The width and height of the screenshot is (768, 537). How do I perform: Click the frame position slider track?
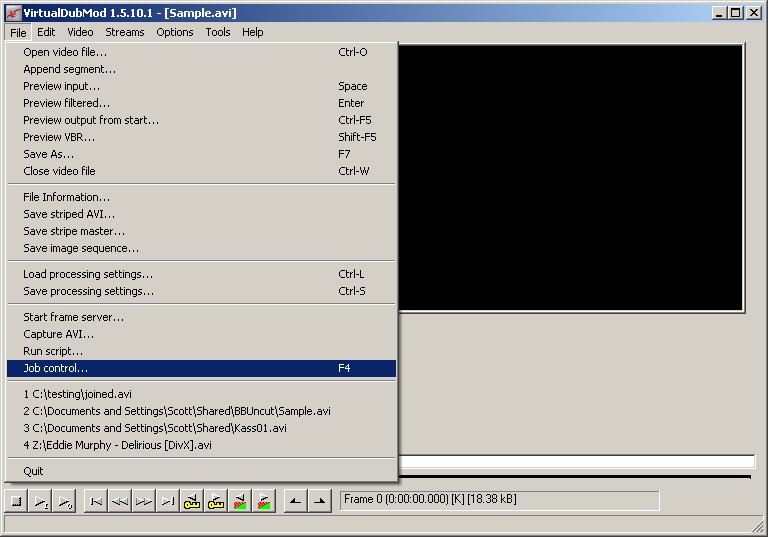point(576,462)
